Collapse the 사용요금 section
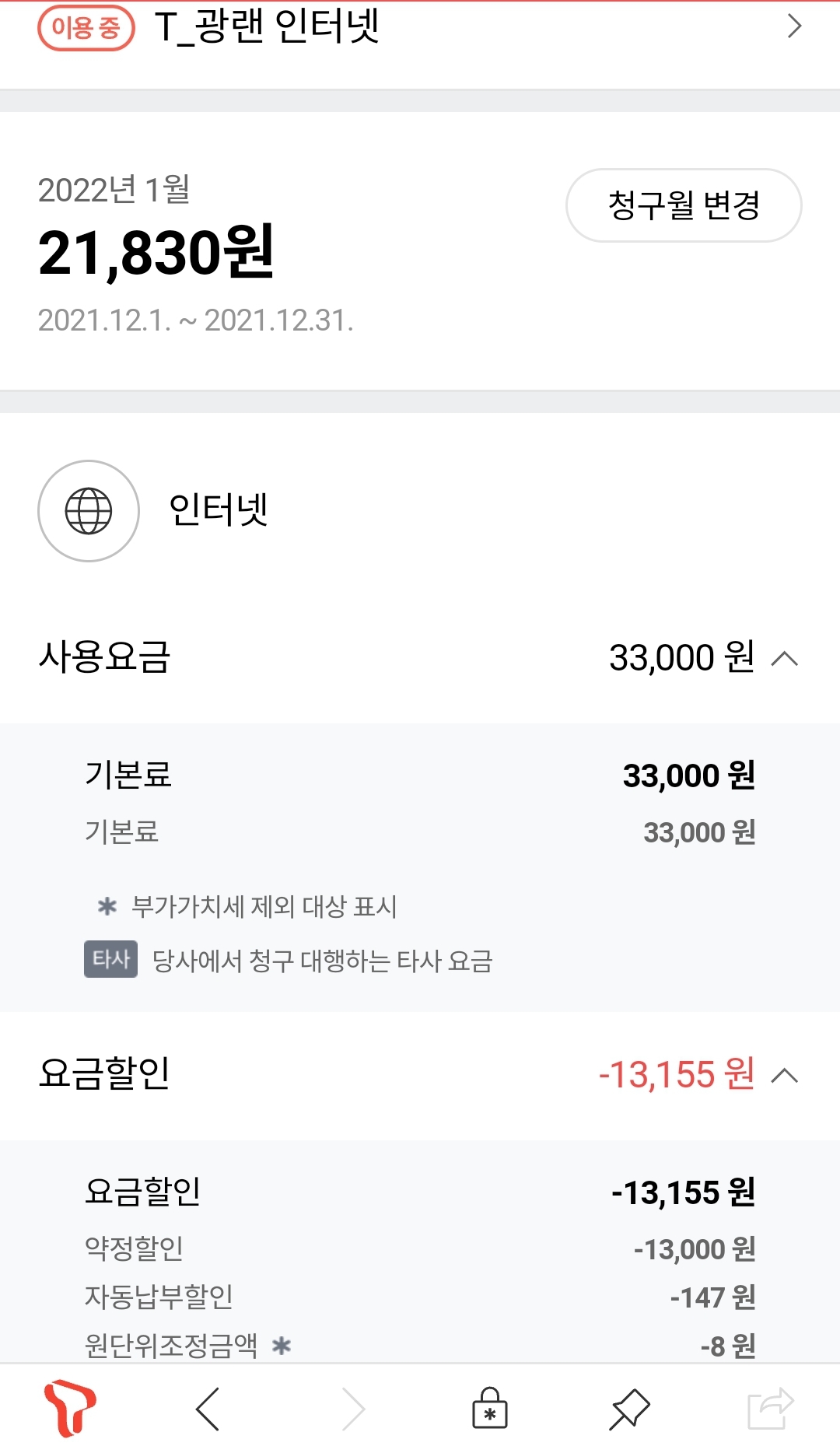 tap(785, 659)
